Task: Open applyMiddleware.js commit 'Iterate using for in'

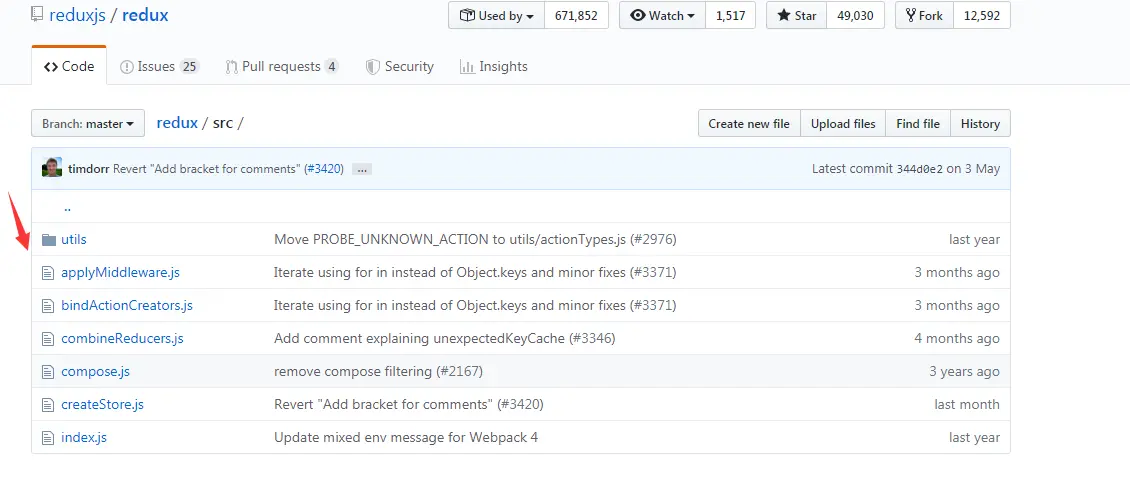Action: pyautogui.click(x=475, y=272)
